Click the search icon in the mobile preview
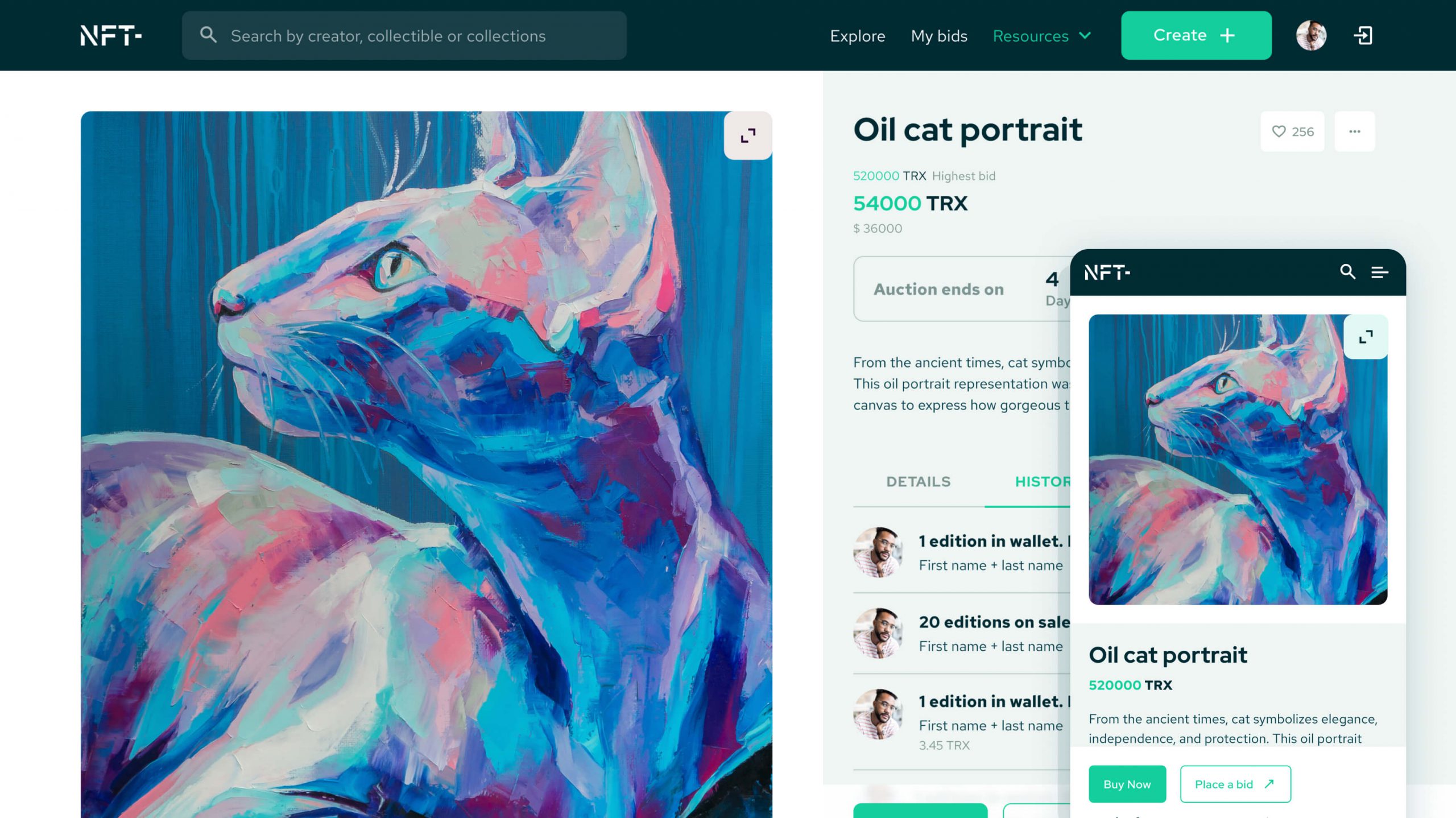The image size is (1456, 818). [1347, 272]
